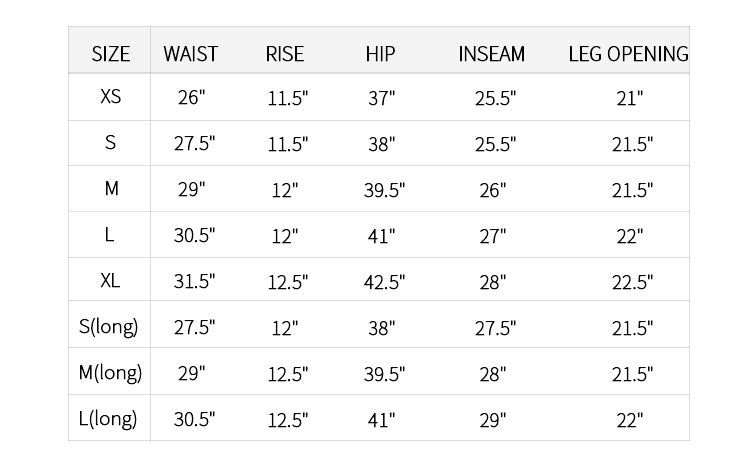Screen dimensions: 750x471
Task: Click the S(long) inseam value 27.5"
Action: pyautogui.click(x=496, y=329)
